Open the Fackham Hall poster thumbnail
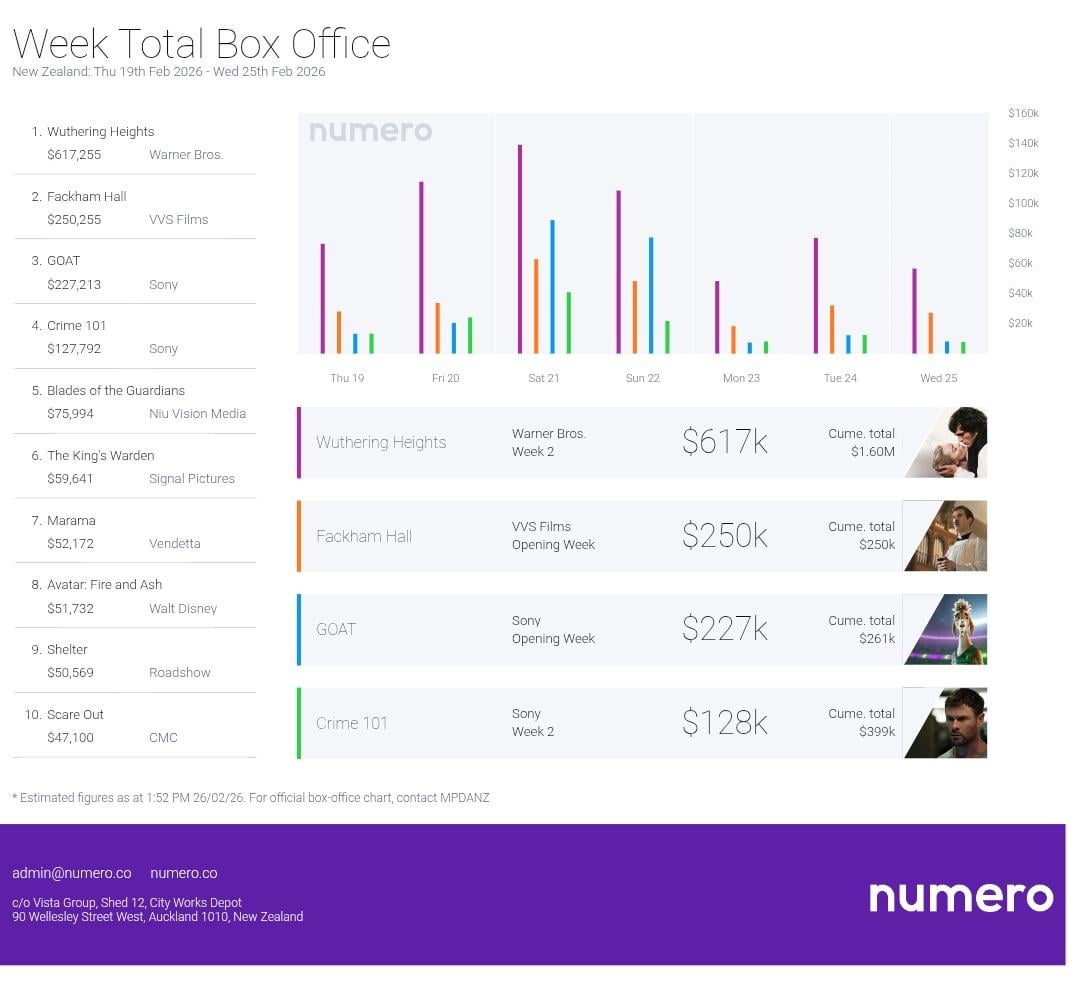 point(946,536)
